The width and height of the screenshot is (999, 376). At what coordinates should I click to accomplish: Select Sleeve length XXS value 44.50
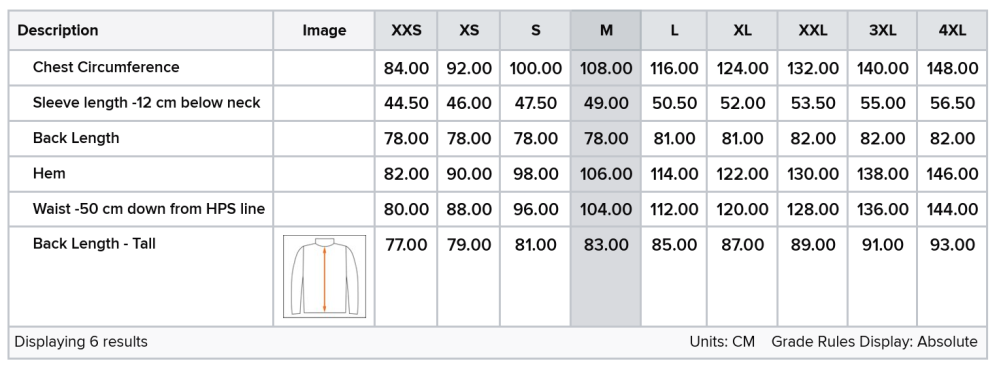click(406, 103)
